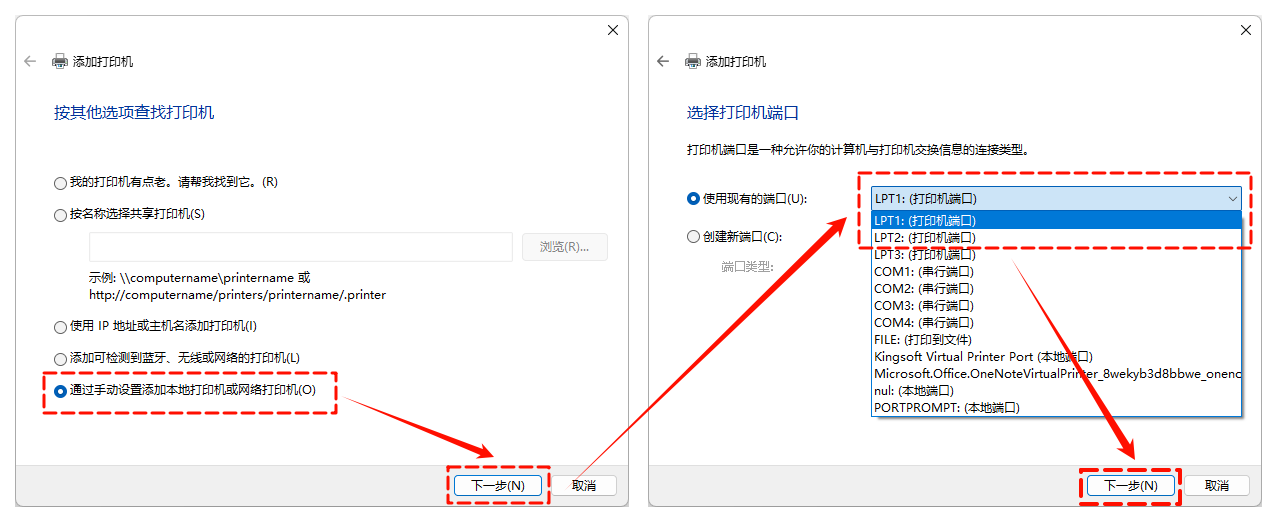Viewport: 1275px width, 522px height.
Task: Choose "按名称选择共享打印机" radio button
Action: click(61, 214)
